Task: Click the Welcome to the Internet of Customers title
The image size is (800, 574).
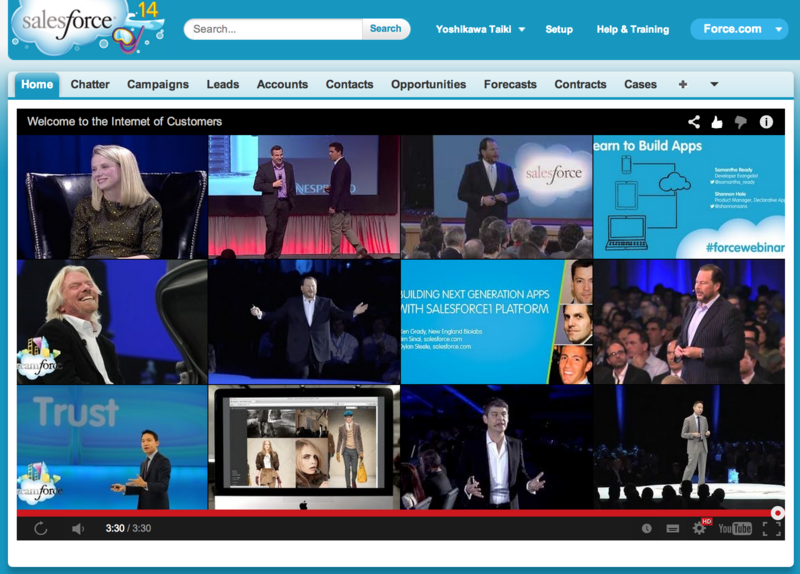Action: 124,122
